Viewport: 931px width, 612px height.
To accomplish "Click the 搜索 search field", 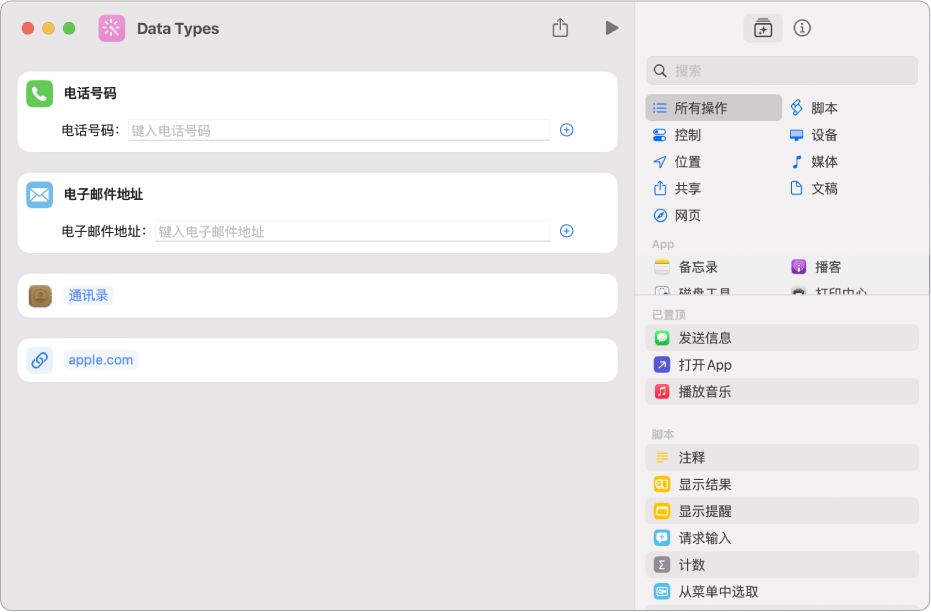I will click(x=782, y=71).
